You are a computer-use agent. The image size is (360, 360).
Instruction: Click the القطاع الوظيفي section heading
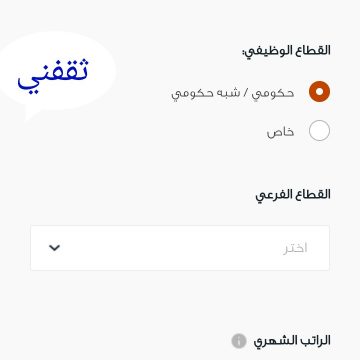(x=286, y=51)
